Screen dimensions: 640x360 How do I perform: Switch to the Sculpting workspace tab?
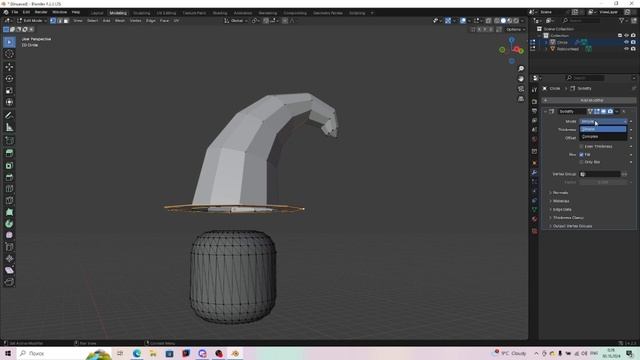[x=141, y=13]
